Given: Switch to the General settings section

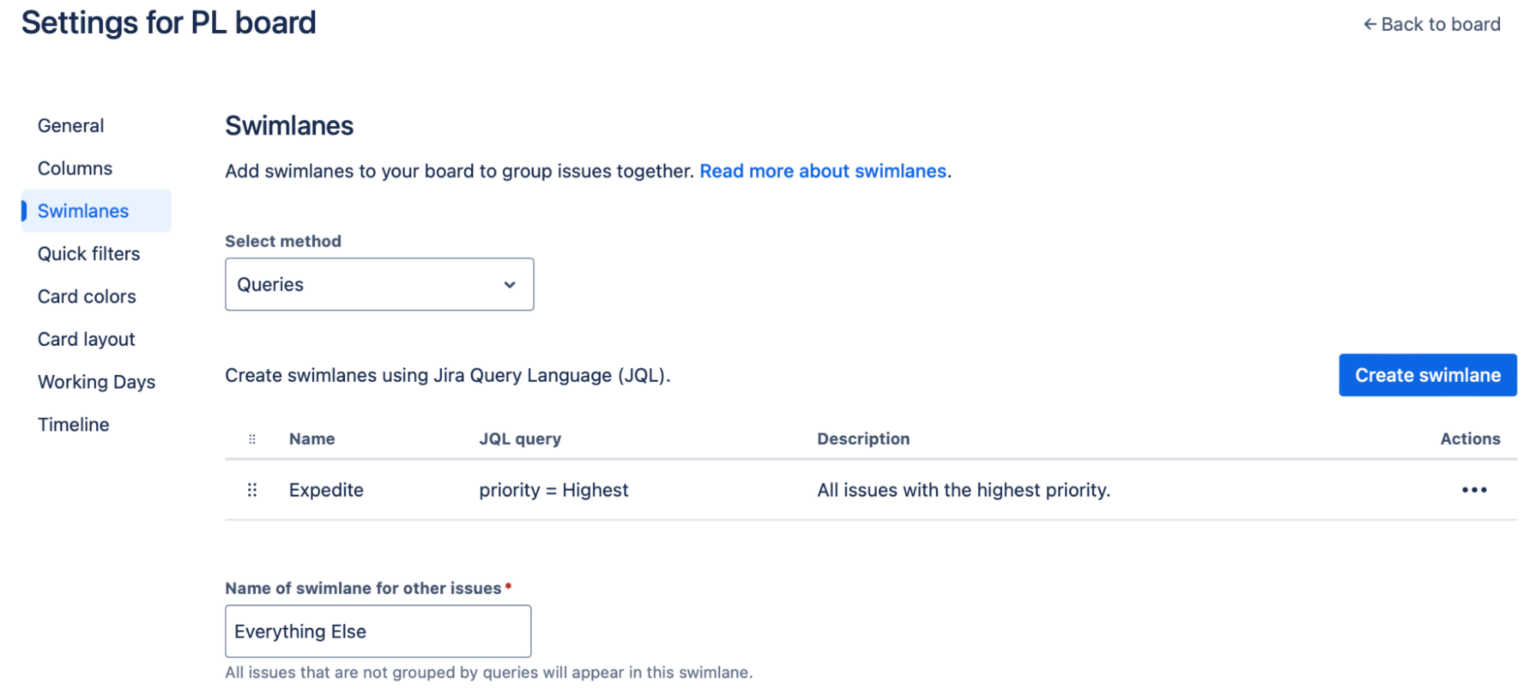Looking at the screenshot, I should [x=70, y=125].
